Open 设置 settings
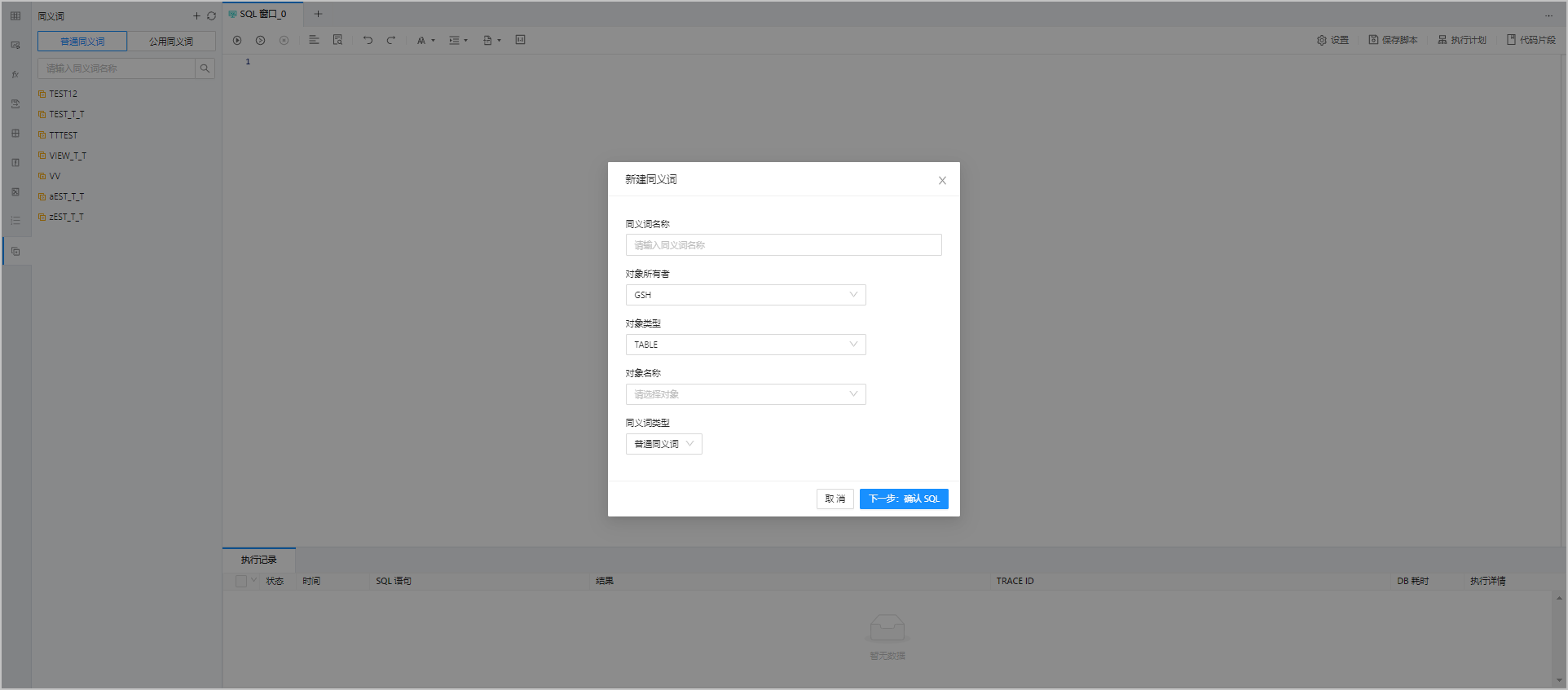Image resolution: width=1568 pixels, height=690 pixels. [1332, 40]
